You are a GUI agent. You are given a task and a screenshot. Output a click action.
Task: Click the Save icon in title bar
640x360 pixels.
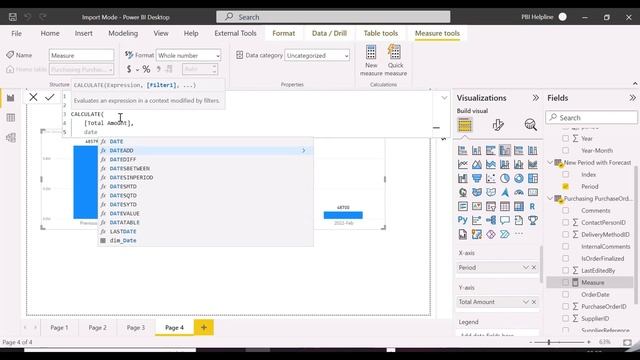coord(13,17)
